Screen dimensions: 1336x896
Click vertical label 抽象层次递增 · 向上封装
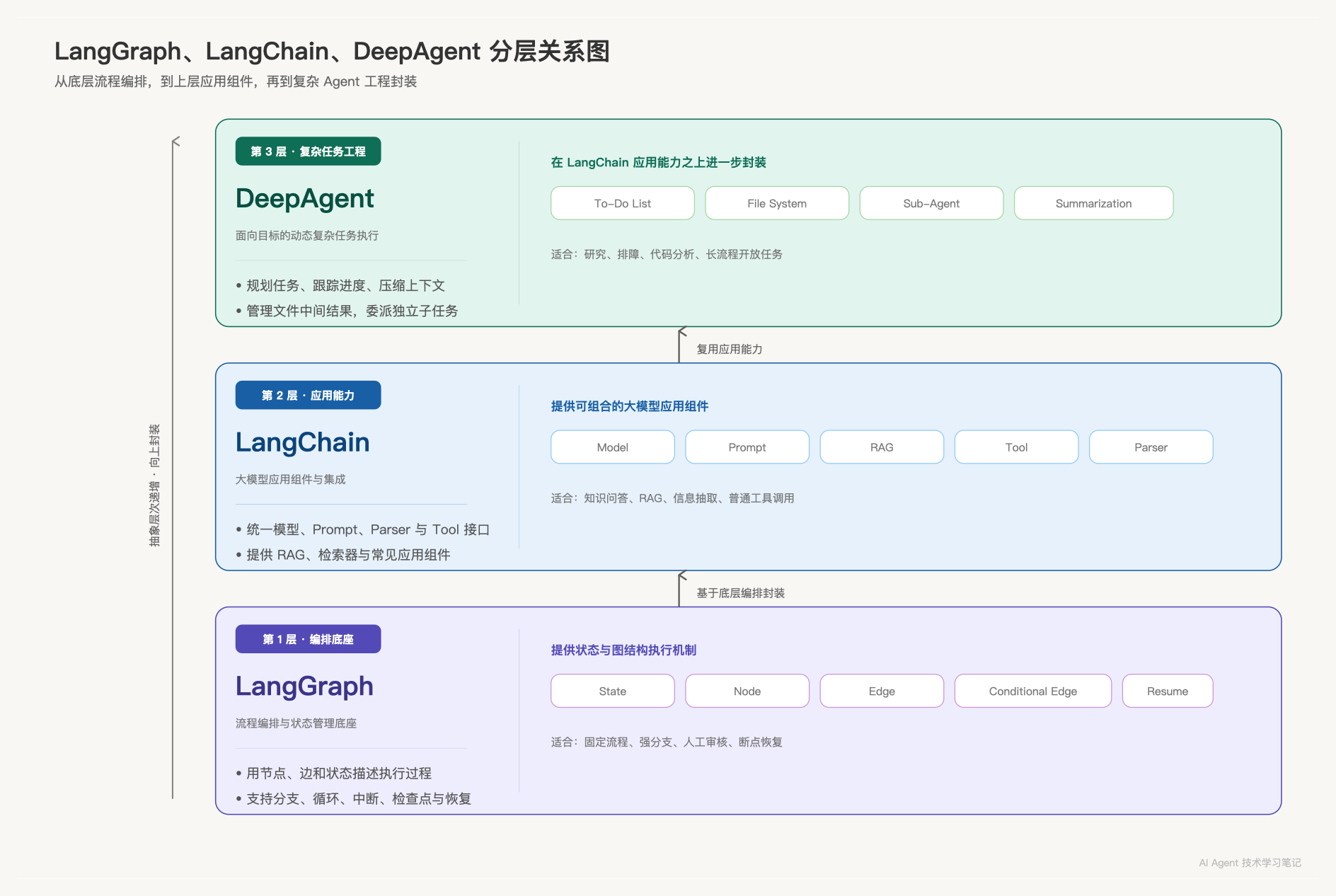pyautogui.click(x=154, y=486)
